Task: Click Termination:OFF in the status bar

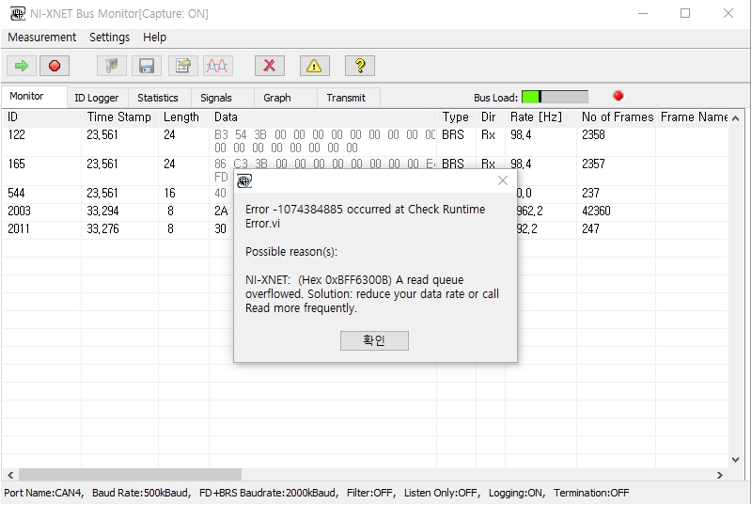Action: [x=591, y=493]
